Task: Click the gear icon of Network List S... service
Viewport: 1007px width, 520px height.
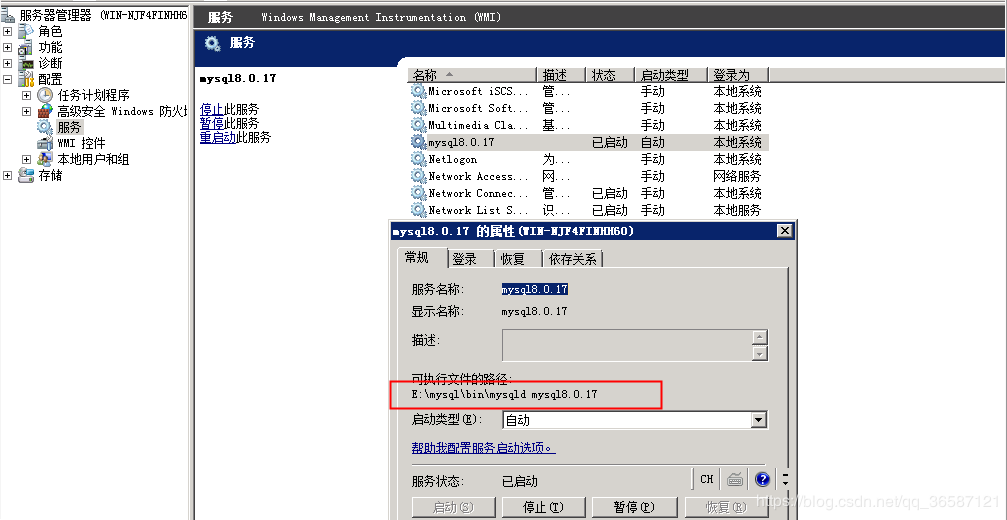Action: (419, 210)
